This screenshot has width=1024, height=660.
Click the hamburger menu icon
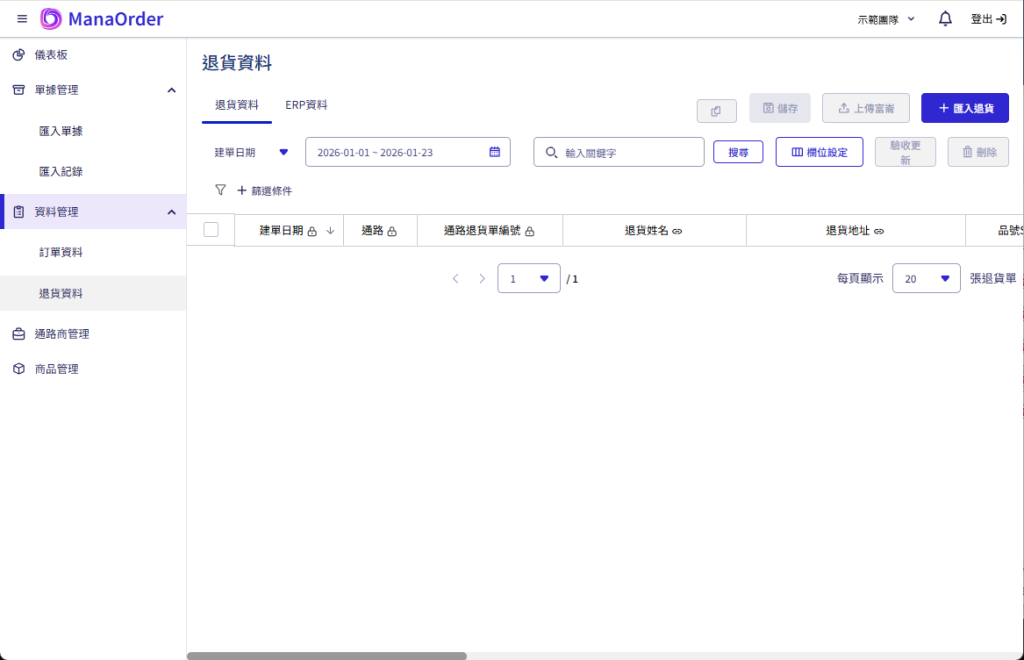21,18
